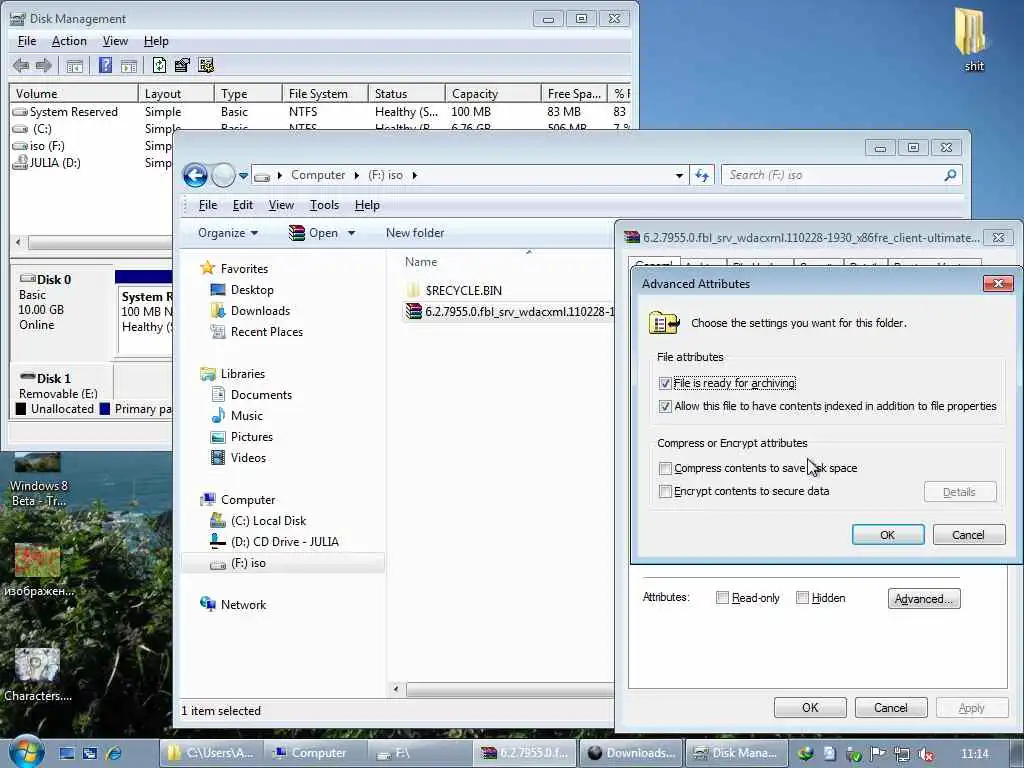Select (D:) CD Drive - JULIA in sidebar
The image size is (1024, 768).
point(284,542)
